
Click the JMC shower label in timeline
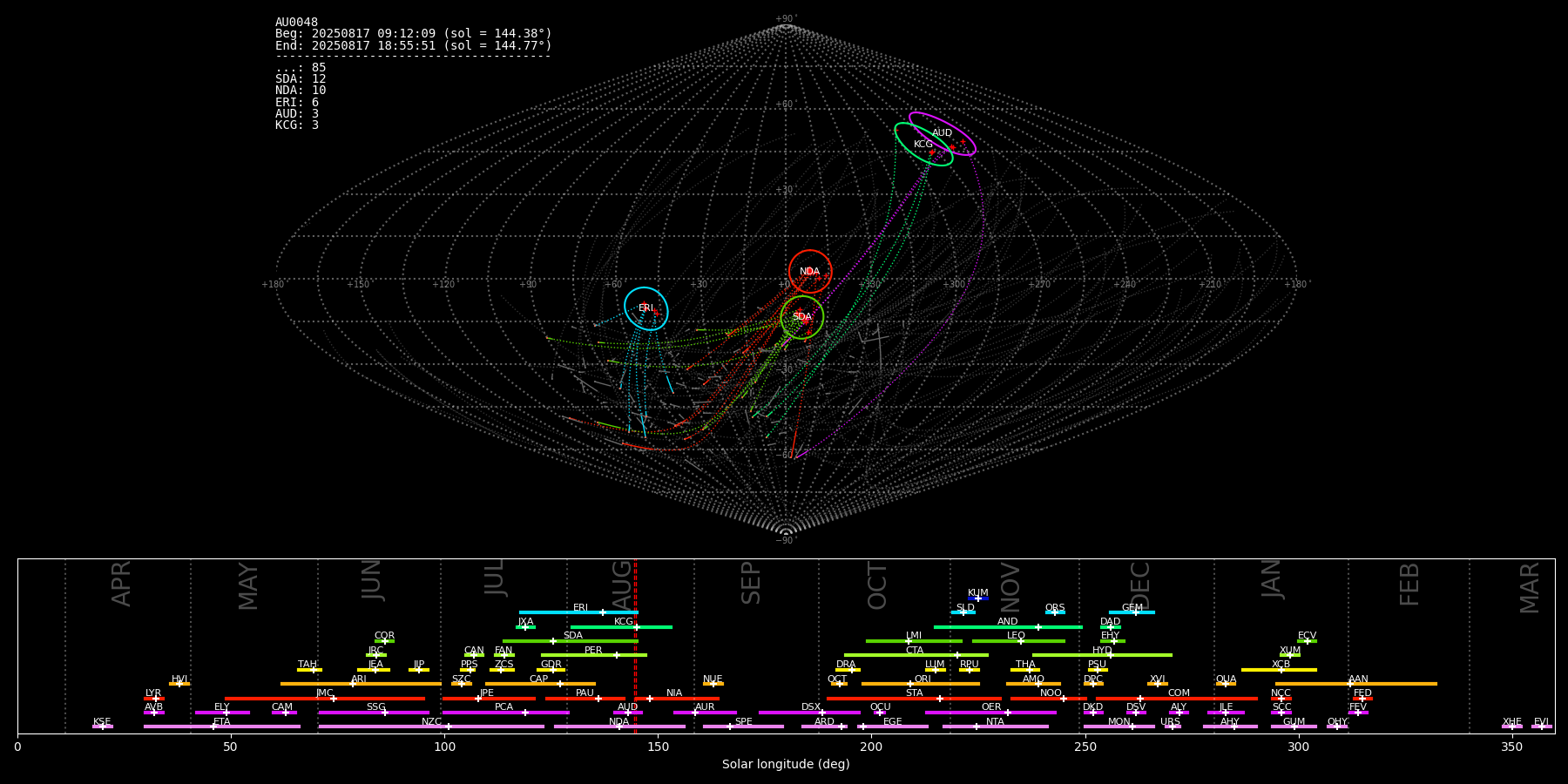325,693
